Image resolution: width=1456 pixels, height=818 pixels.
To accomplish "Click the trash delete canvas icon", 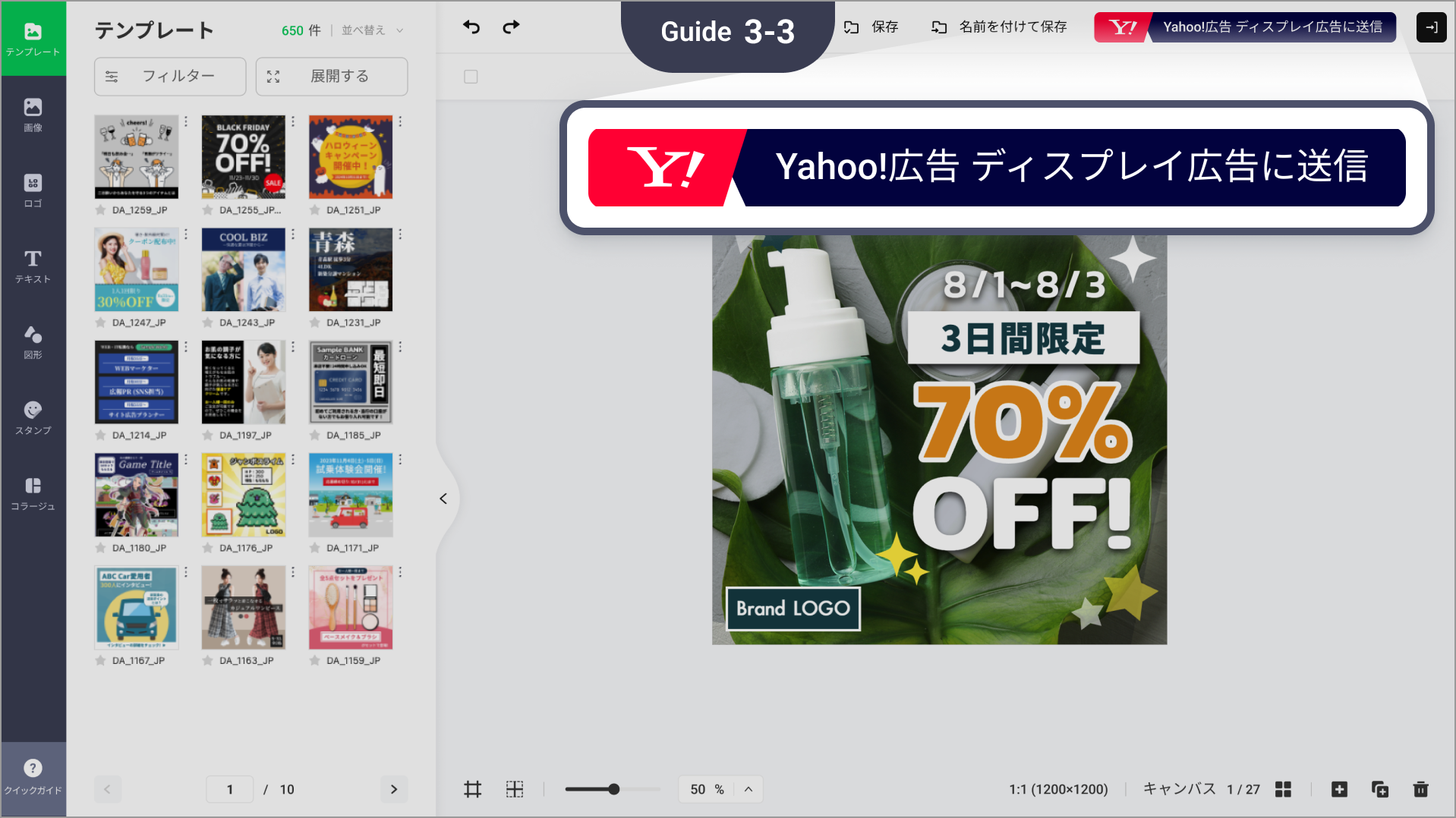I will [1420, 789].
